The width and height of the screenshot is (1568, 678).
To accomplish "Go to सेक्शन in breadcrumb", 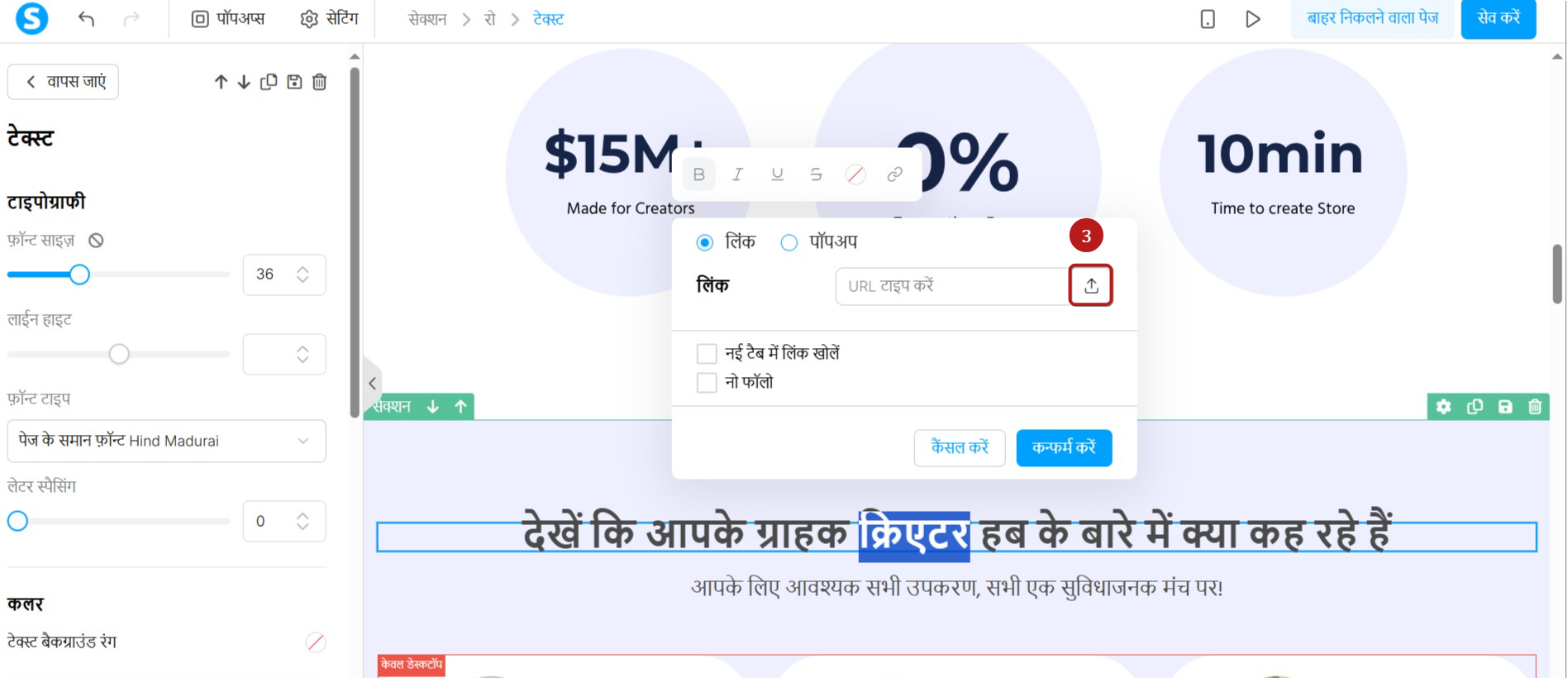I will point(427,19).
